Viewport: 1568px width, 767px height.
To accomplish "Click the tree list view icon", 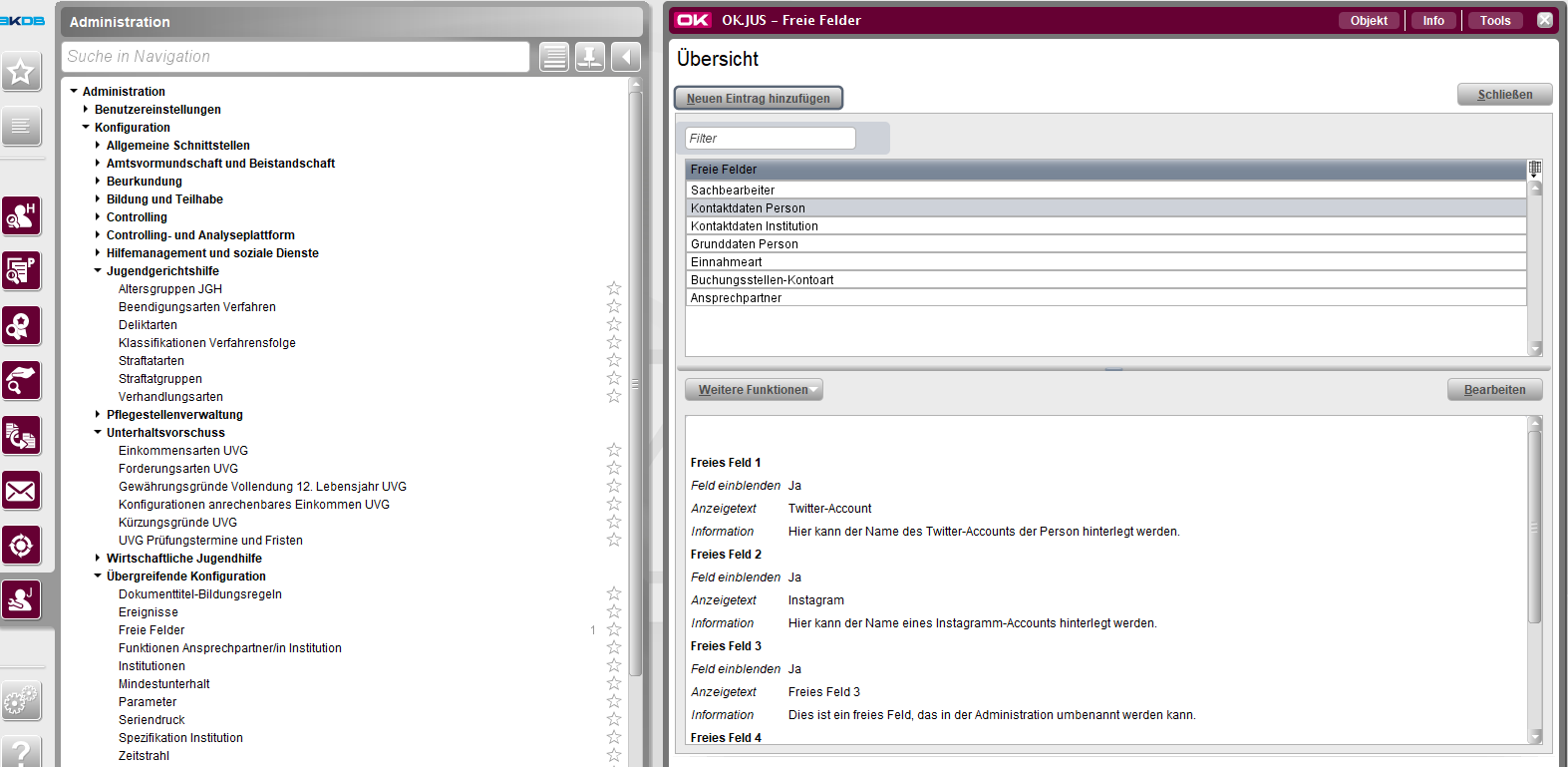I will coord(554,57).
